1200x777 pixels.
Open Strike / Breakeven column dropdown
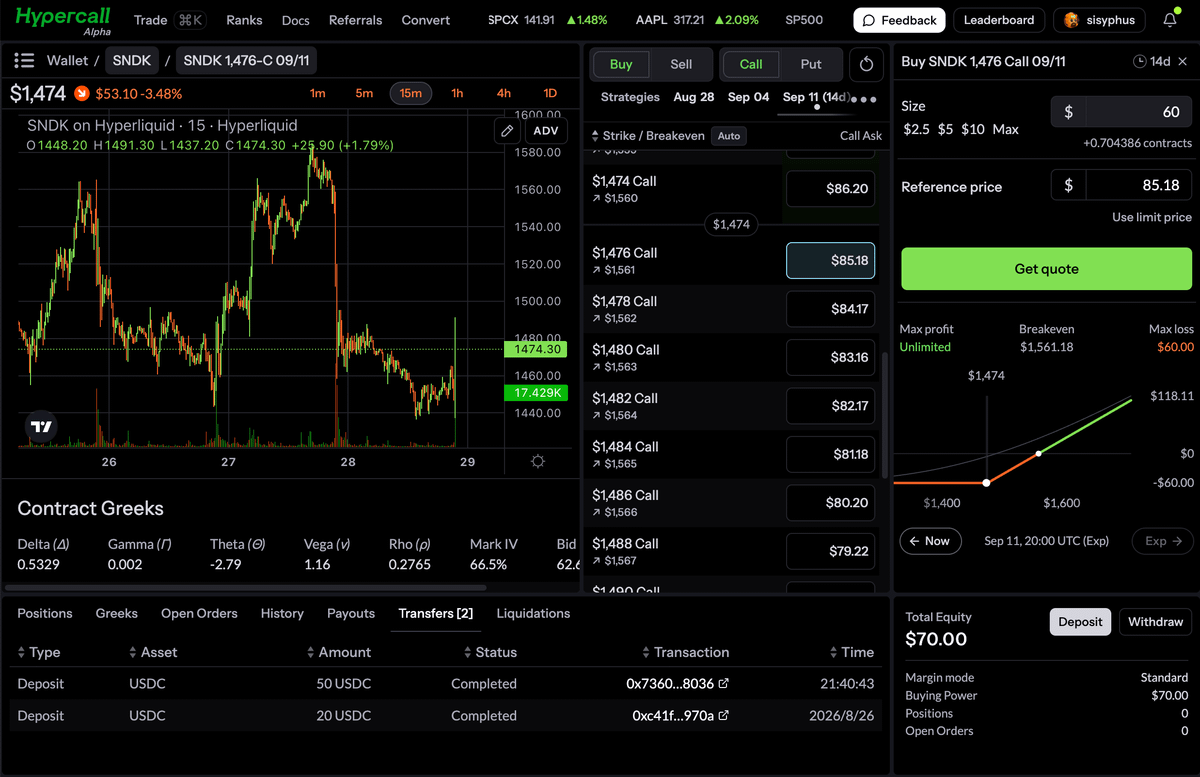tap(648, 135)
